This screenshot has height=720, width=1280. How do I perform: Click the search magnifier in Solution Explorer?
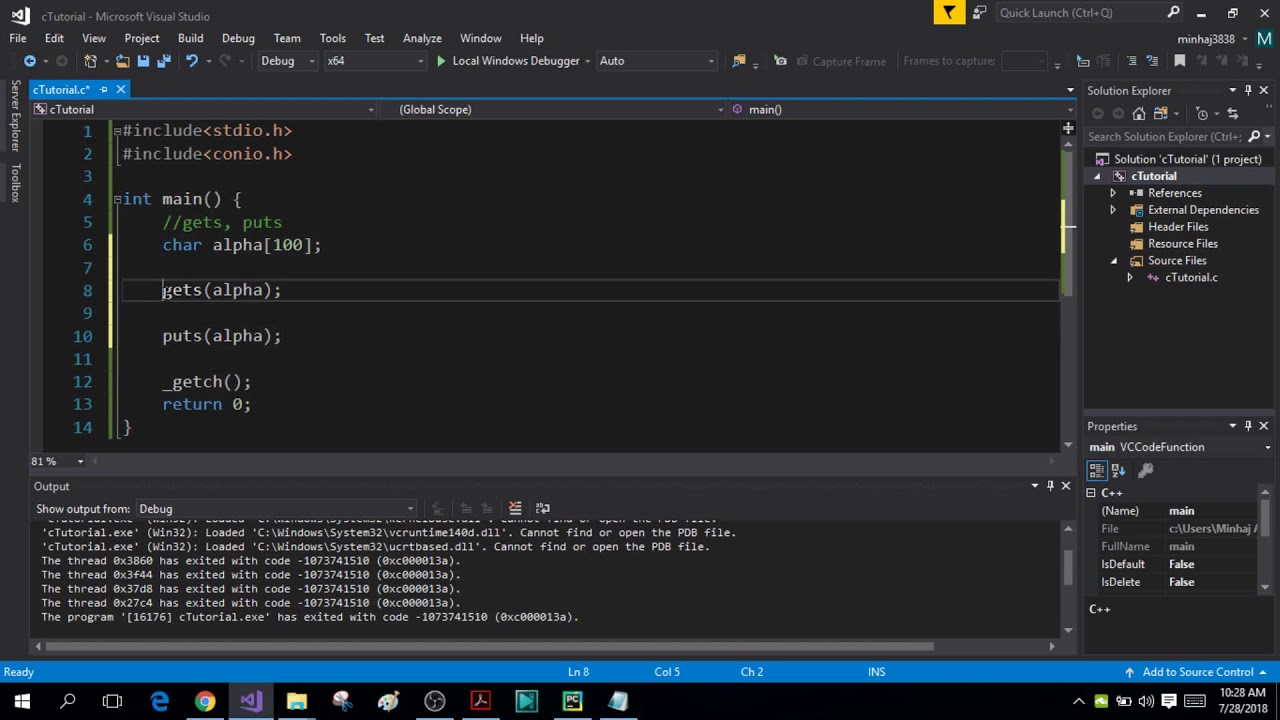(1254, 137)
